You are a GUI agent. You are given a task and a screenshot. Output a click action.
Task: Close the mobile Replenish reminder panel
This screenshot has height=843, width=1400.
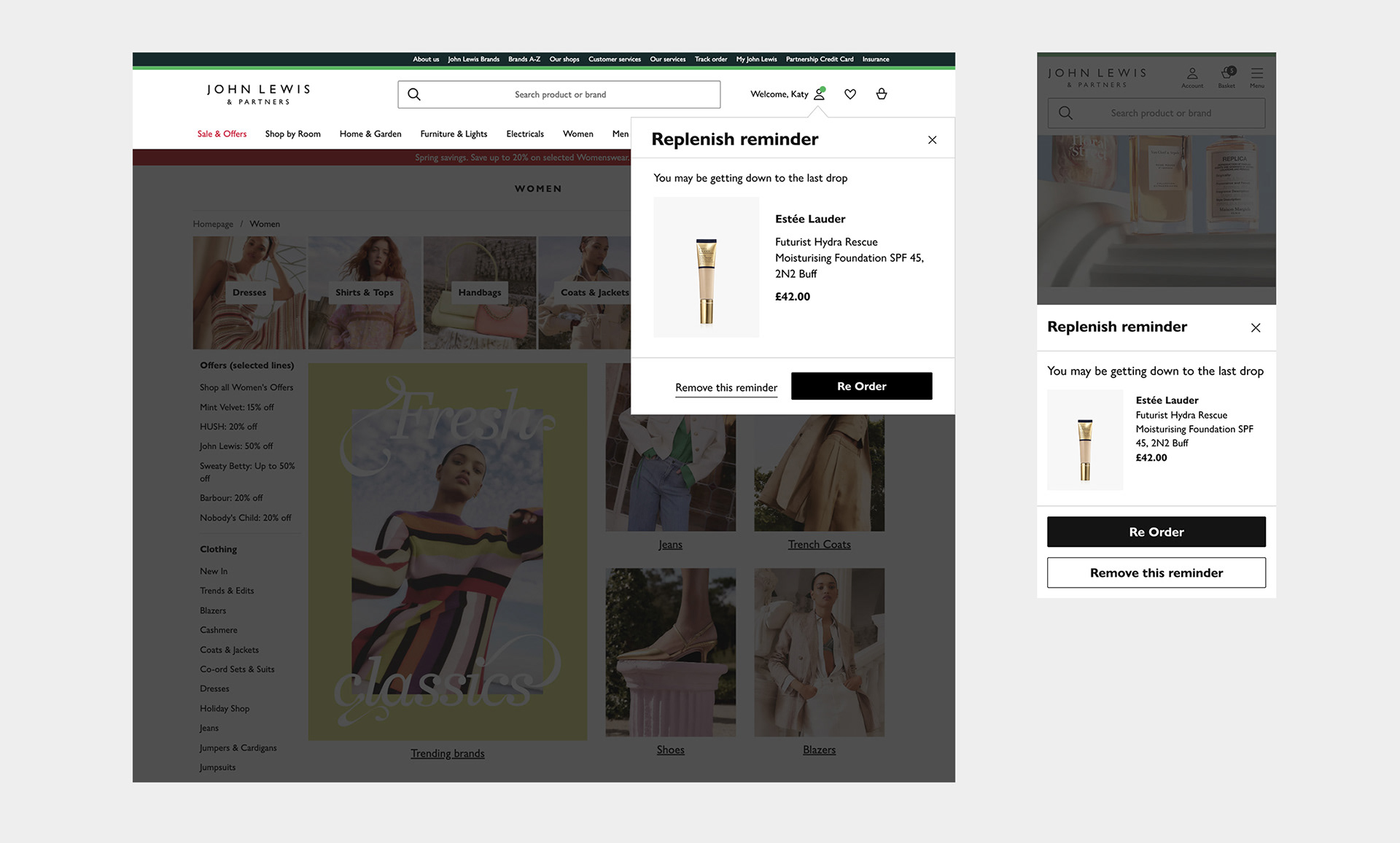(x=1256, y=327)
